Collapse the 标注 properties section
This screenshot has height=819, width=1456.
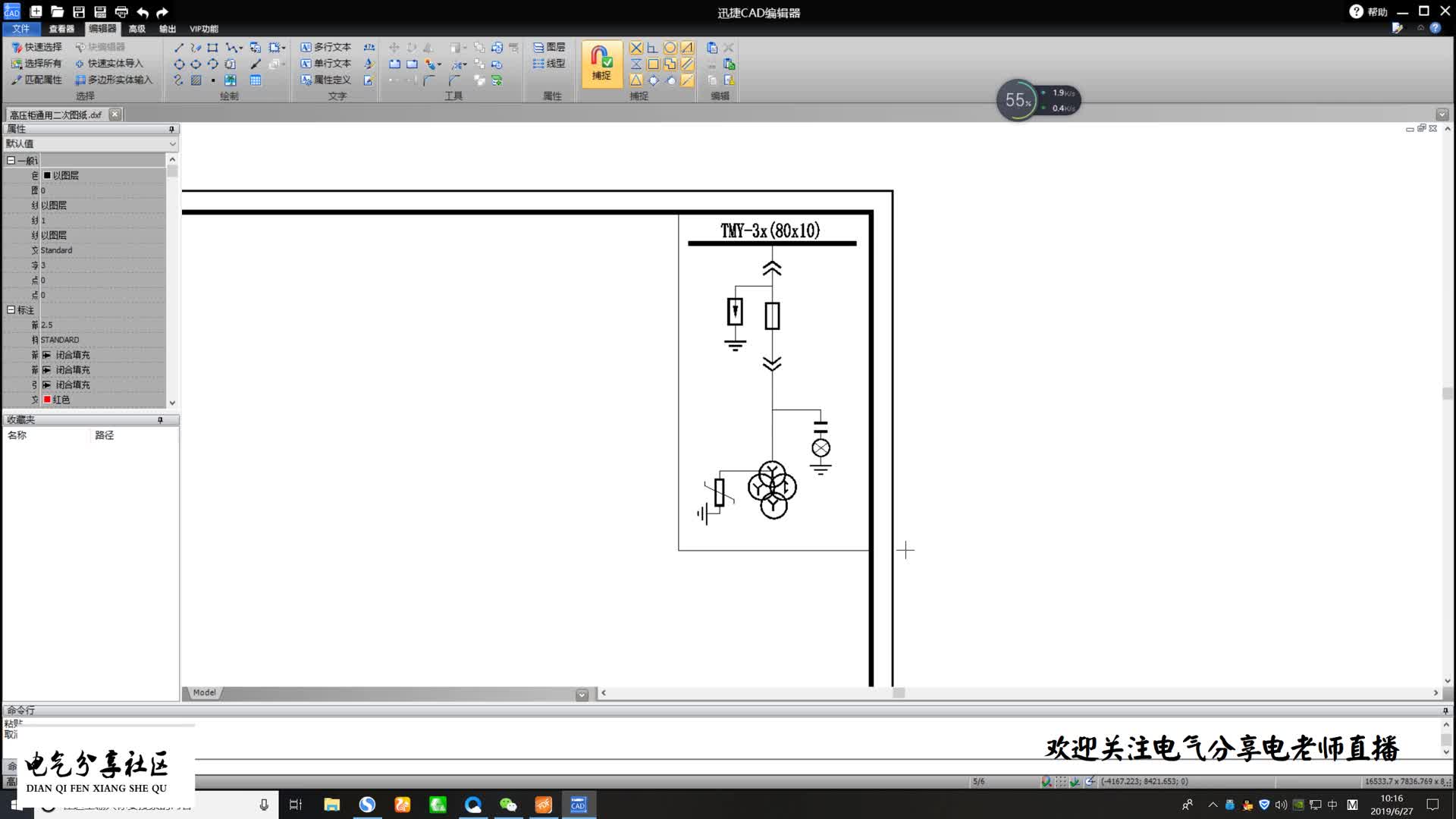point(11,309)
